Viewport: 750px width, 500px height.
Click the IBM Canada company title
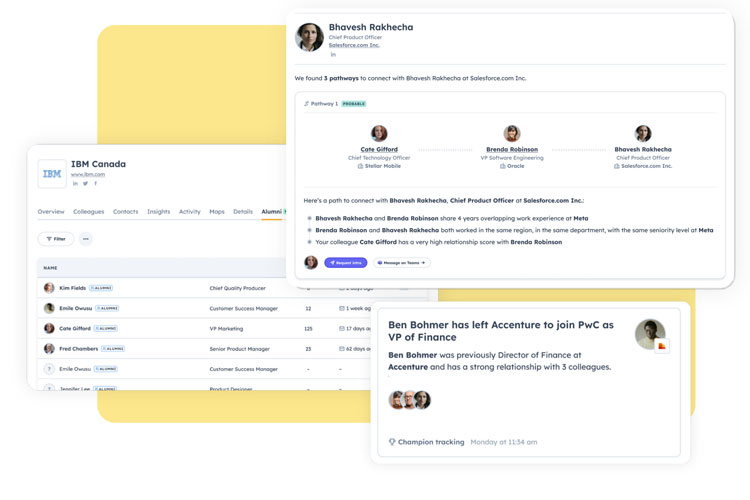99,164
